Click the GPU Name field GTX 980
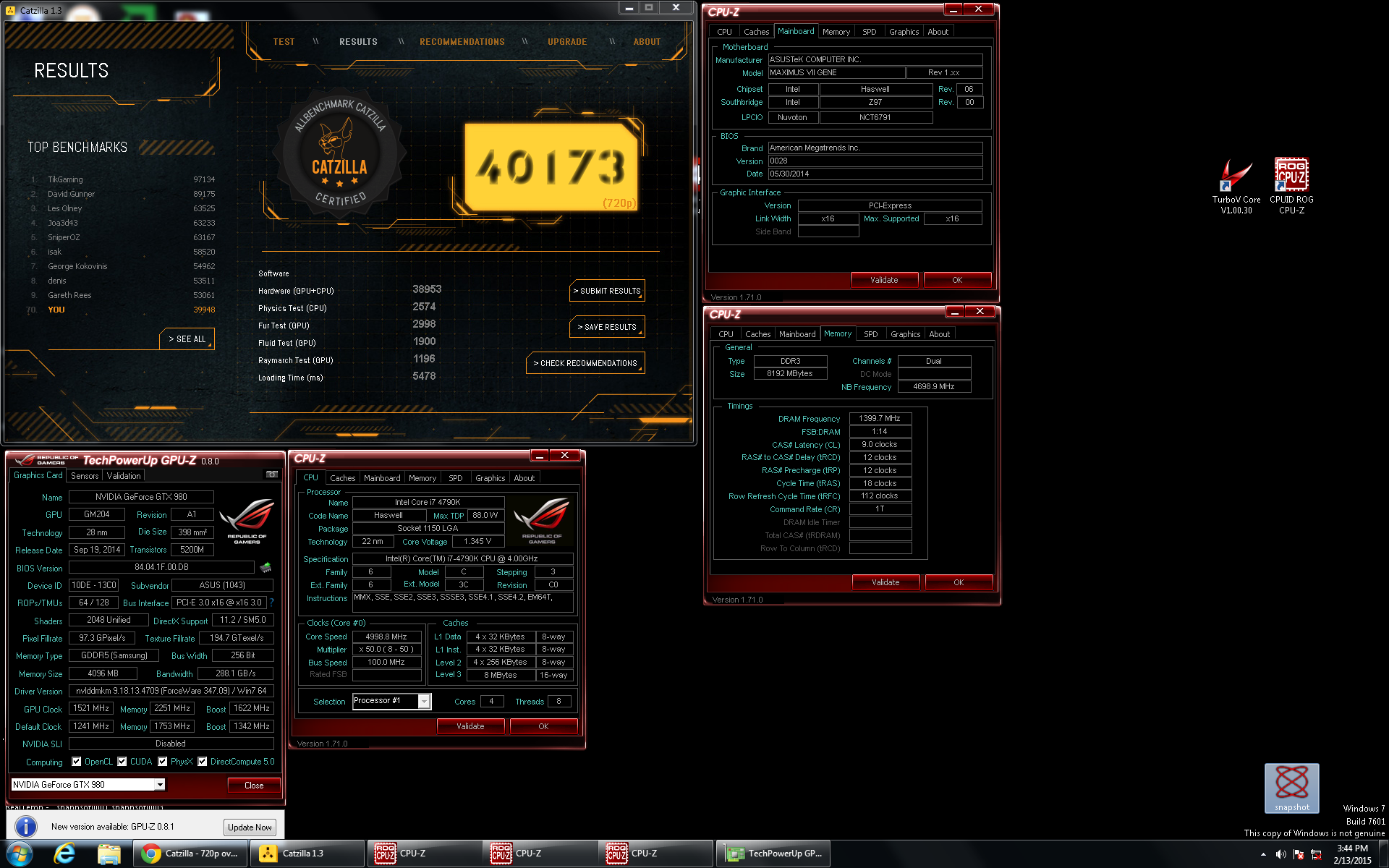Image resolution: width=1389 pixels, height=868 pixels. pos(141,497)
